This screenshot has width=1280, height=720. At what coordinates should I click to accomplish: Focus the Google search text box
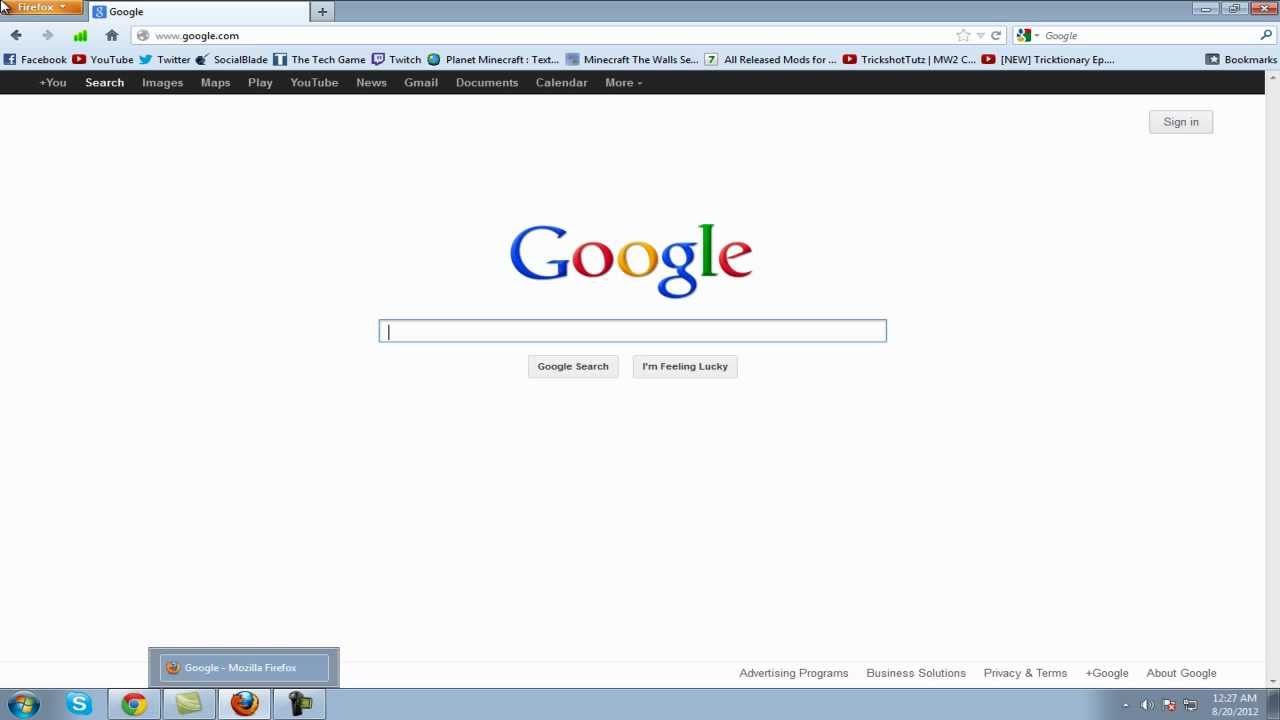632,331
